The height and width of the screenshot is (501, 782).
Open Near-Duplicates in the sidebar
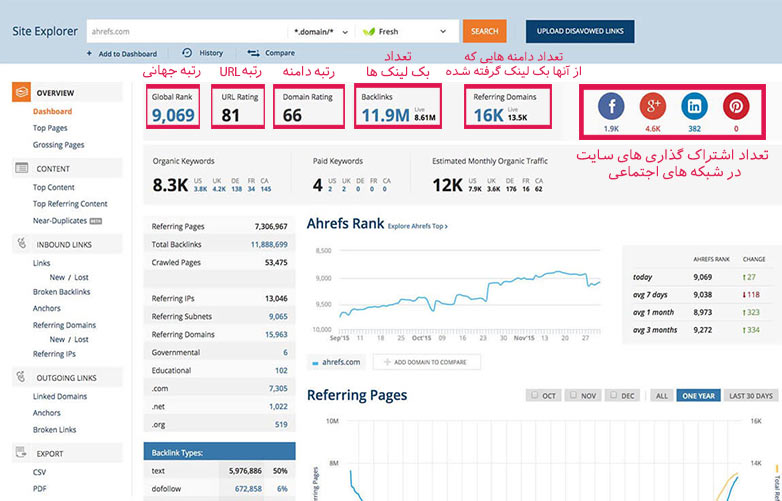60,220
